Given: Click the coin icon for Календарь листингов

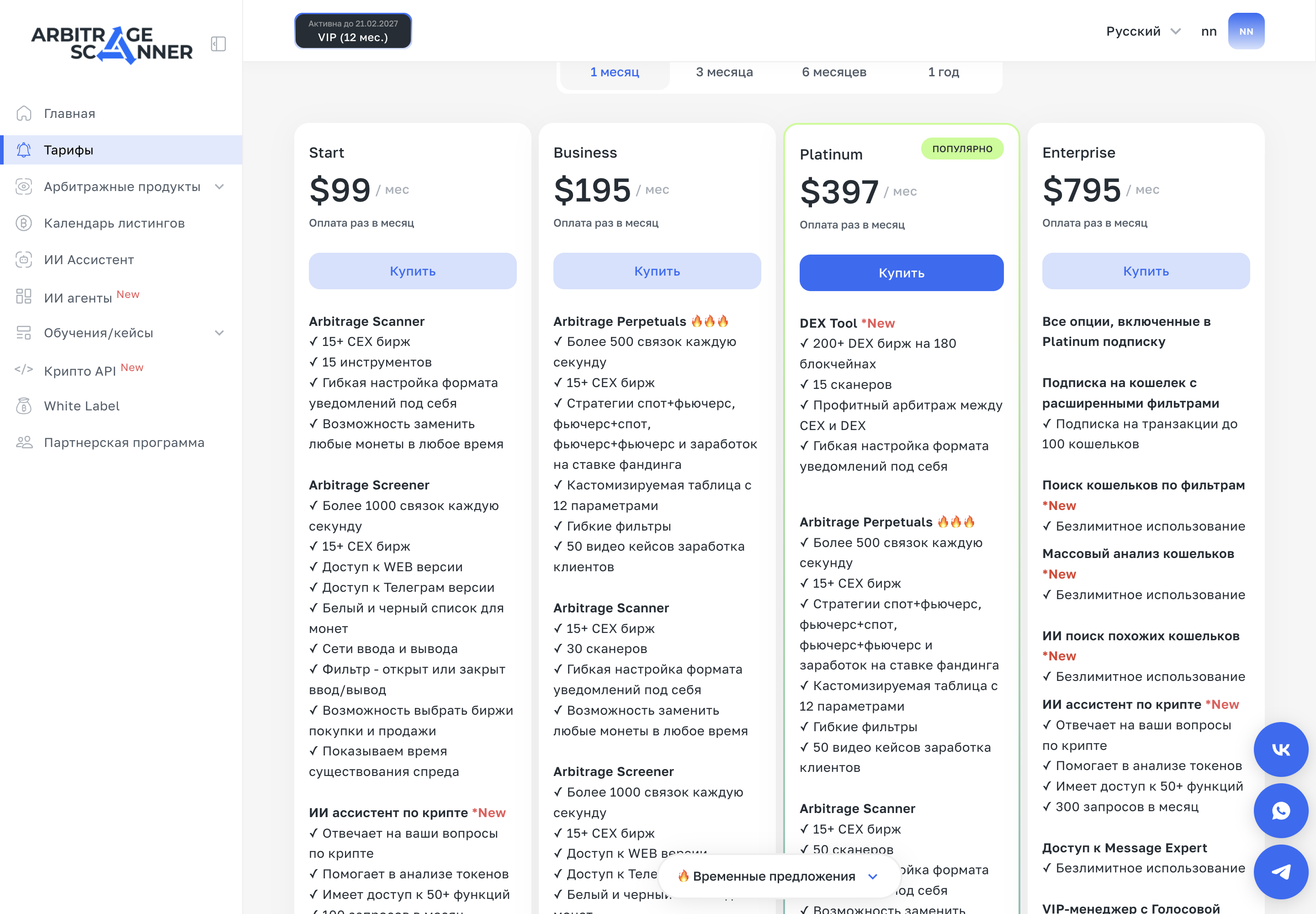Looking at the screenshot, I should (x=23, y=223).
